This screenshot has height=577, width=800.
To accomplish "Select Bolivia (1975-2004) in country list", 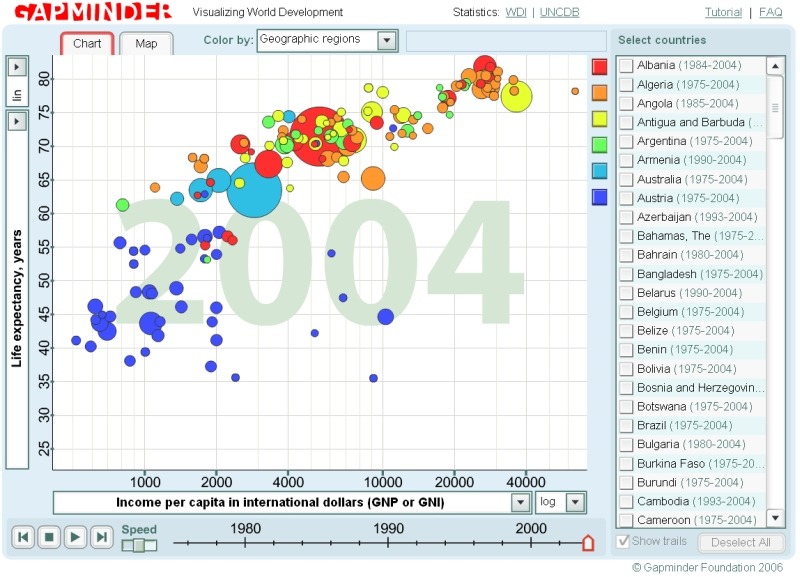I will [x=692, y=369].
